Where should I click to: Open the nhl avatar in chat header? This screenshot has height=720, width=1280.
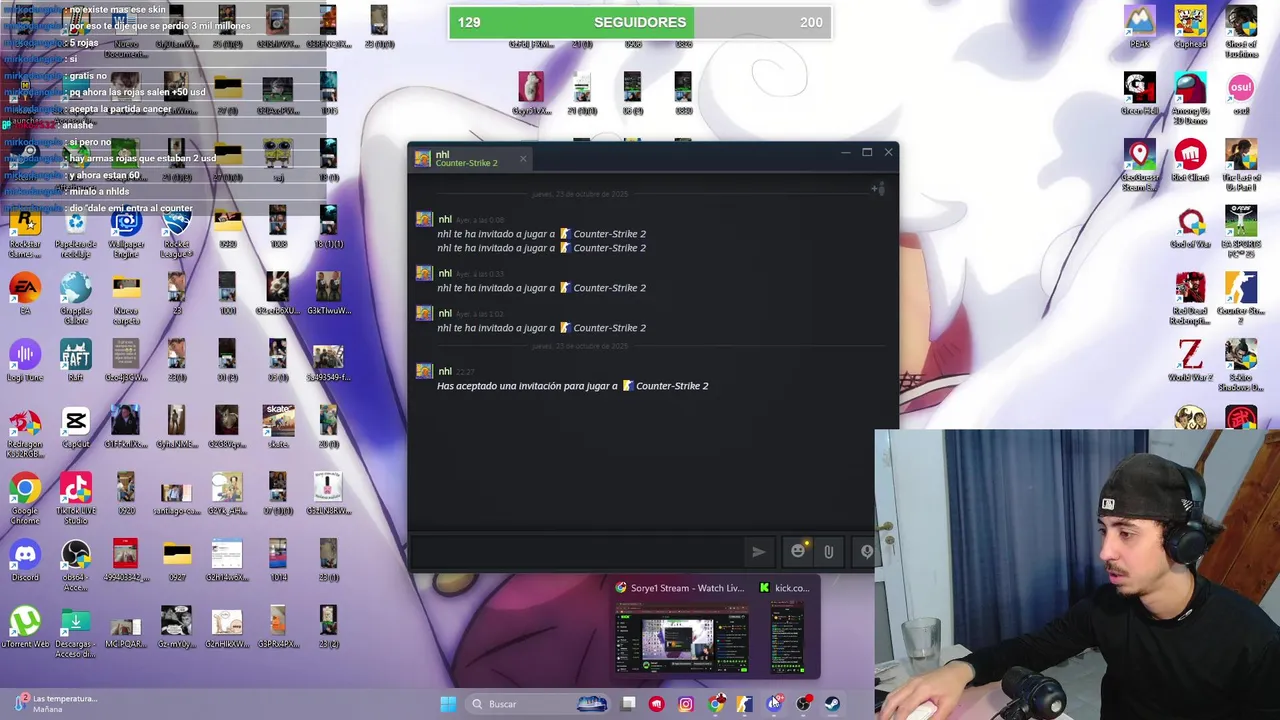(422, 158)
